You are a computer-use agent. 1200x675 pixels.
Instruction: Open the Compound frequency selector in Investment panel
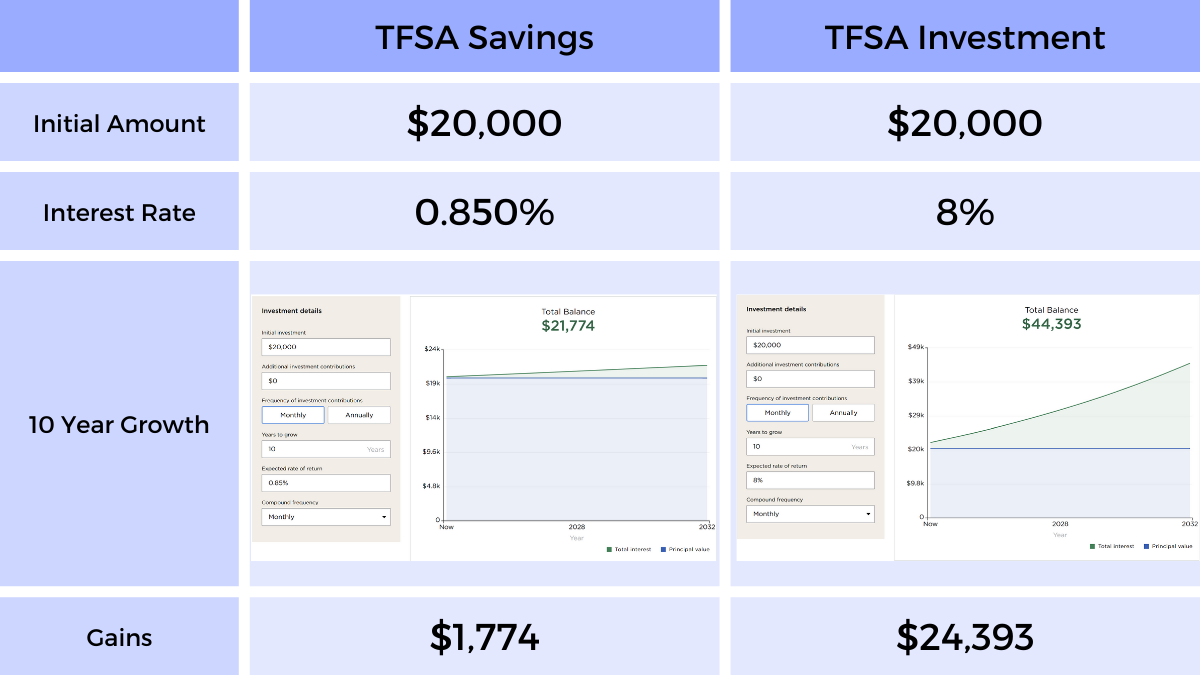[810, 513]
